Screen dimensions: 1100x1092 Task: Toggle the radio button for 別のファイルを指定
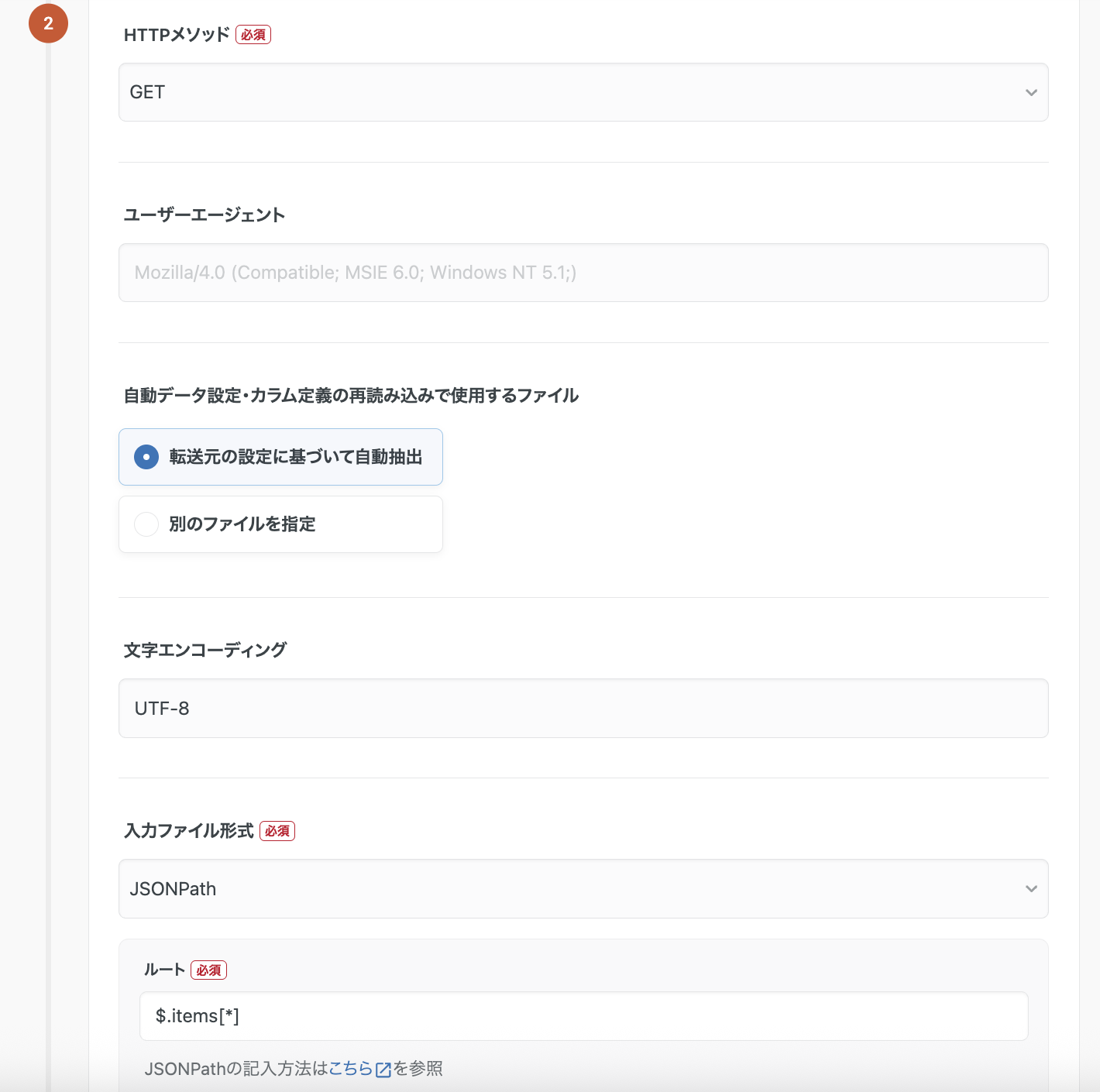146,524
